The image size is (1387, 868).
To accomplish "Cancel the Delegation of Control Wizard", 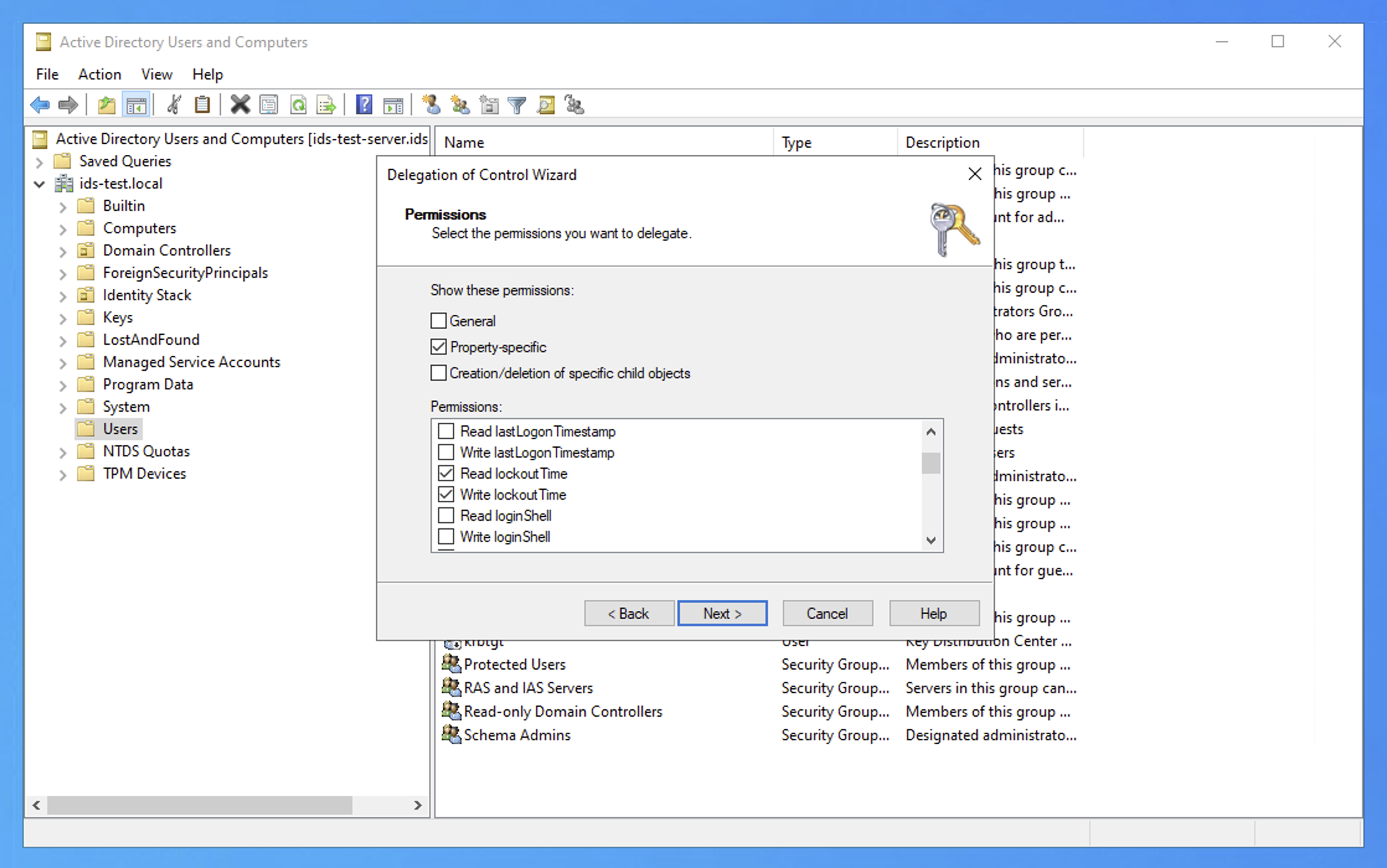I will point(827,613).
